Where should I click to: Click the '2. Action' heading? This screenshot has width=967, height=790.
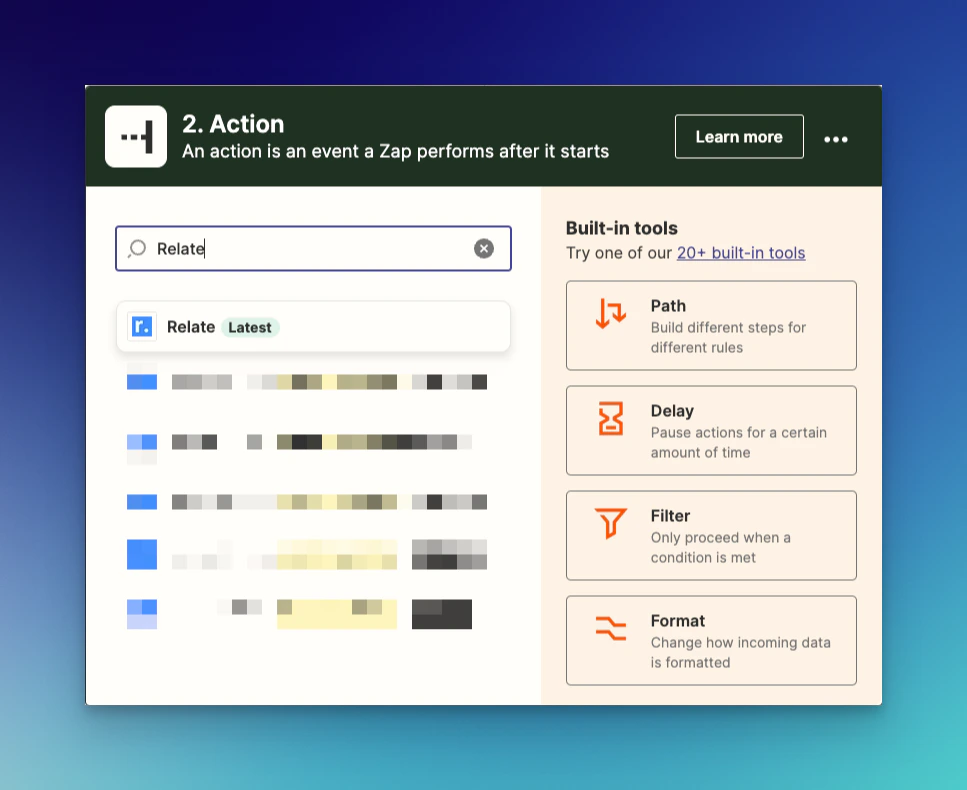point(233,124)
